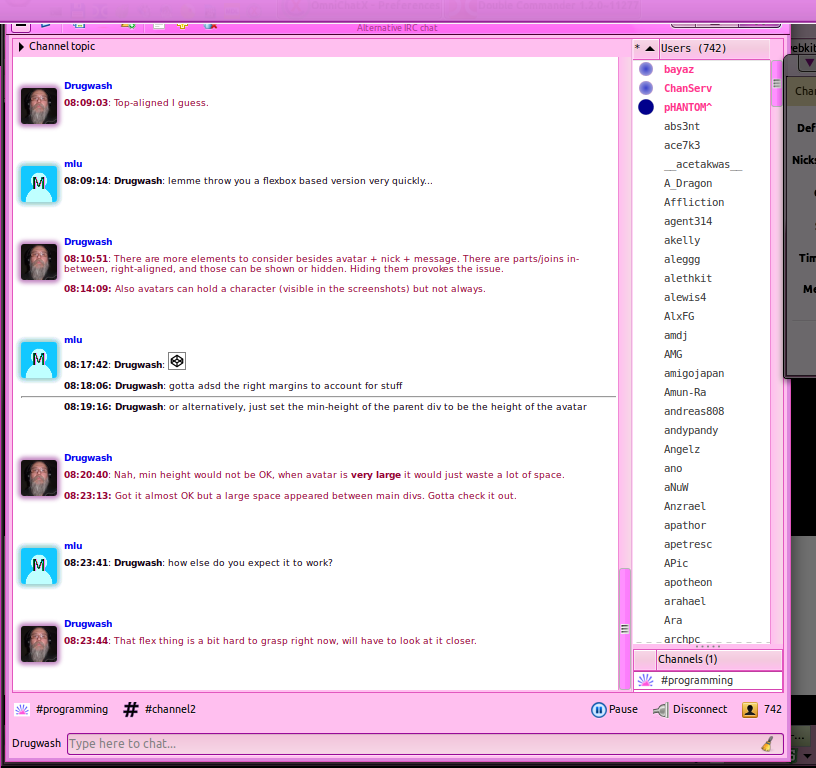Pause the chat

(614, 709)
